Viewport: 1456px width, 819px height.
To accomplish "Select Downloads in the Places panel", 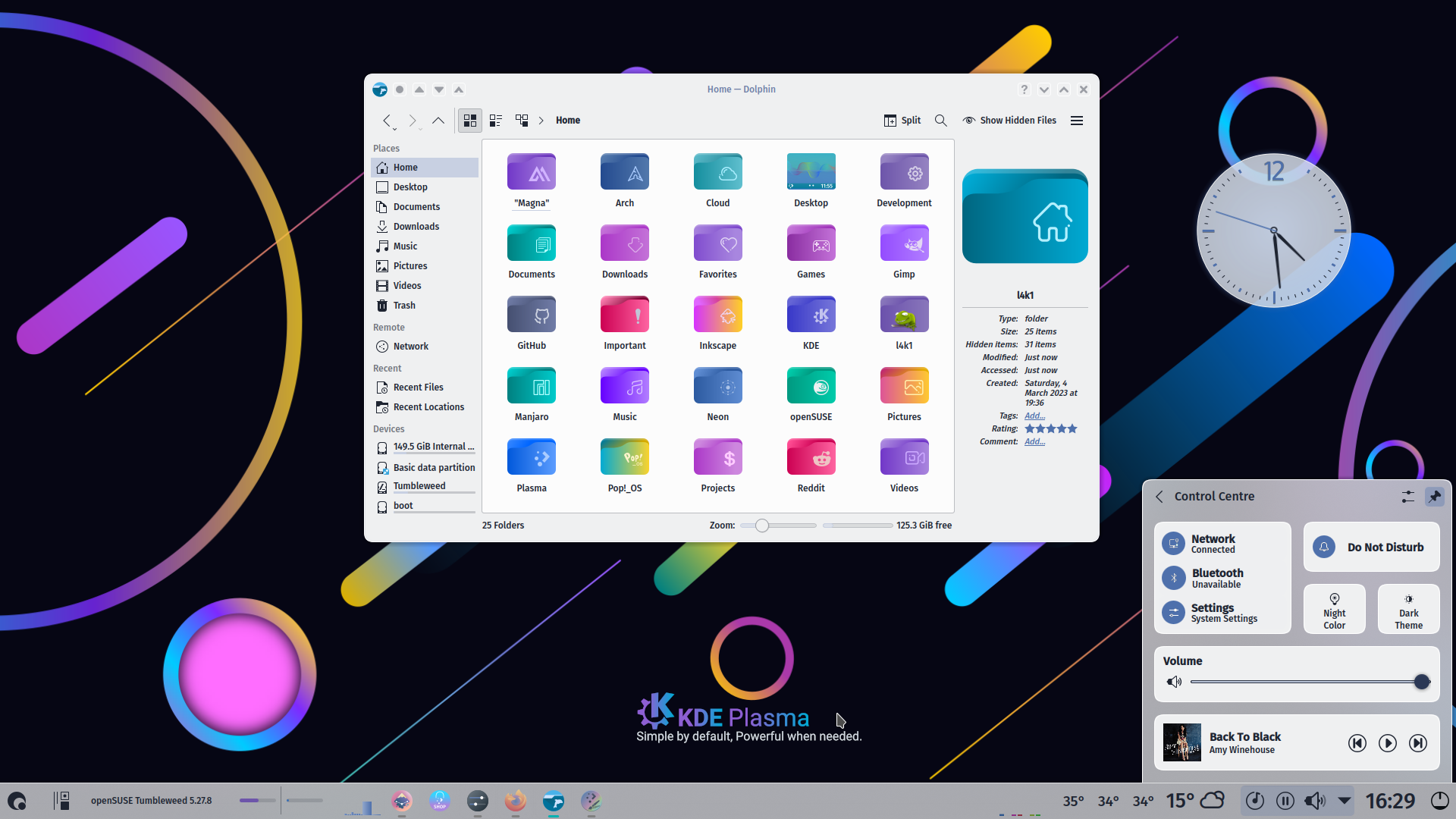I will click(425, 227).
